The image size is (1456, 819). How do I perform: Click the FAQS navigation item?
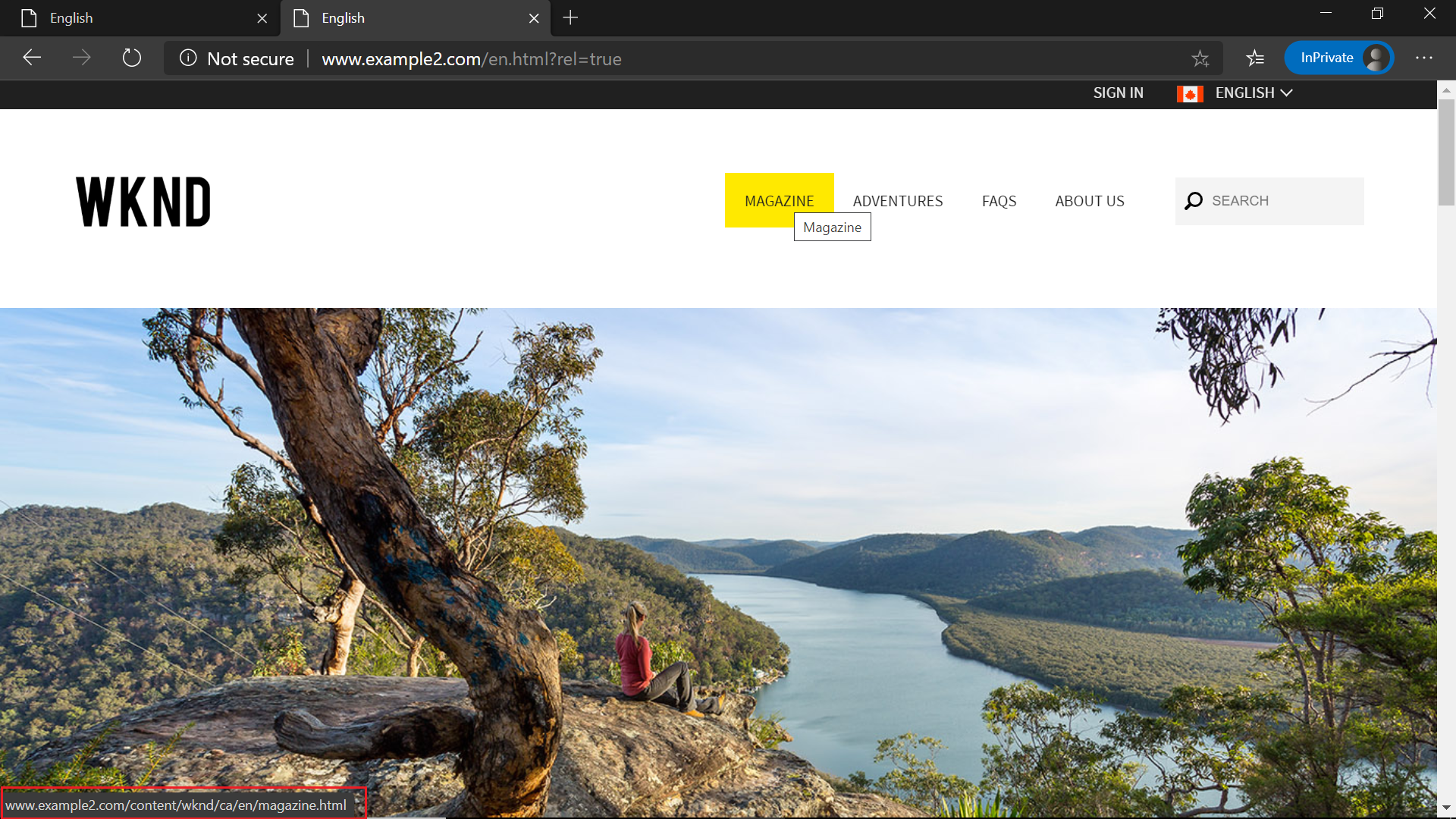coord(998,200)
